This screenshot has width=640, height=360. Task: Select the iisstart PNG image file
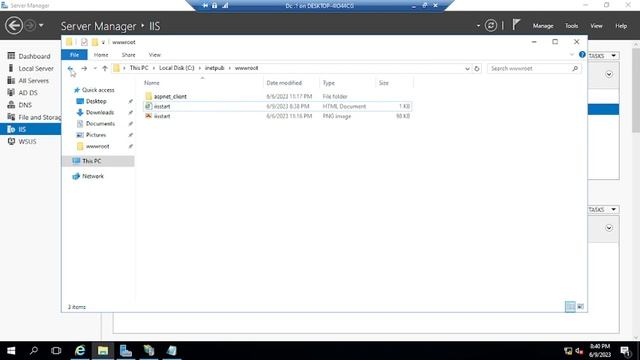(278, 116)
